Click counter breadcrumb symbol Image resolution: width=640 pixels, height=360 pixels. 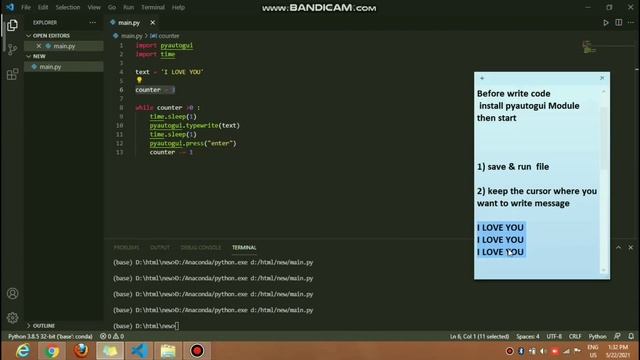point(169,36)
